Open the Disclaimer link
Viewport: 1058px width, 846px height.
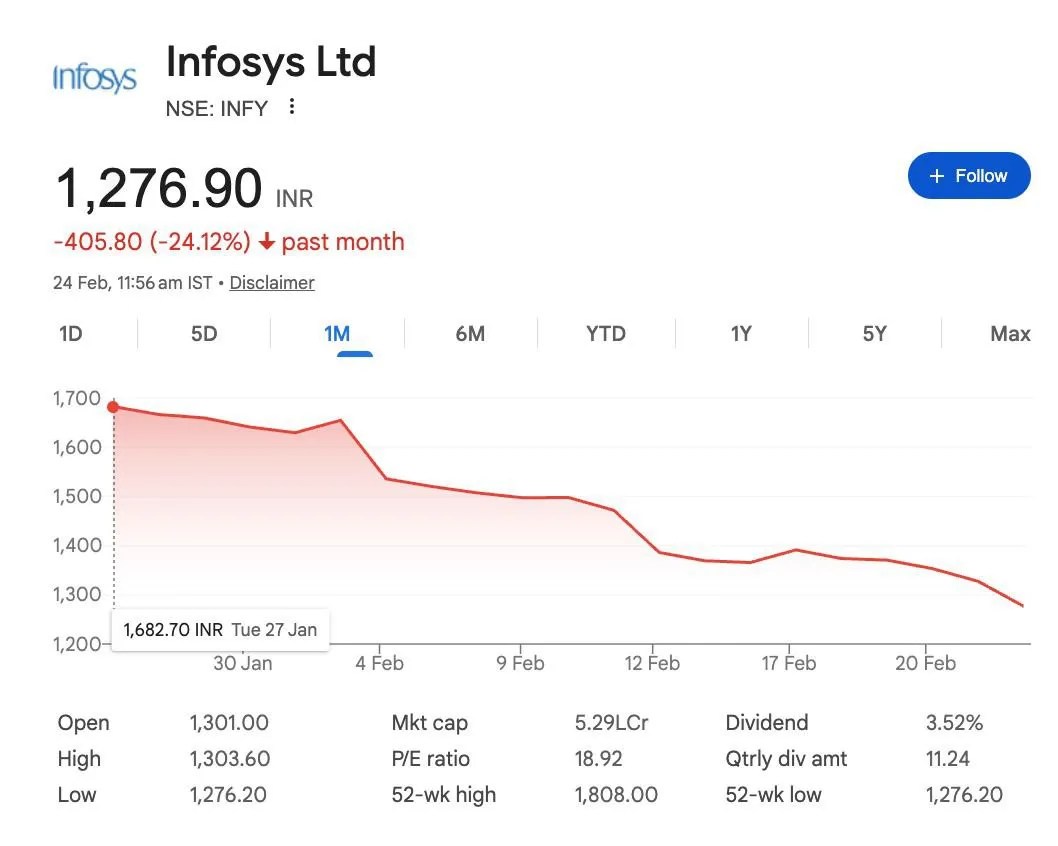(271, 283)
